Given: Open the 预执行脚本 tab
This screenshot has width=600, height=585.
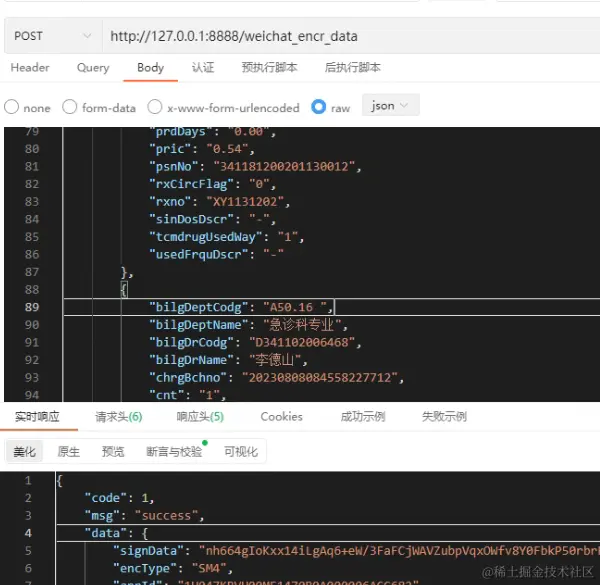Looking at the screenshot, I should tap(269, 68).
